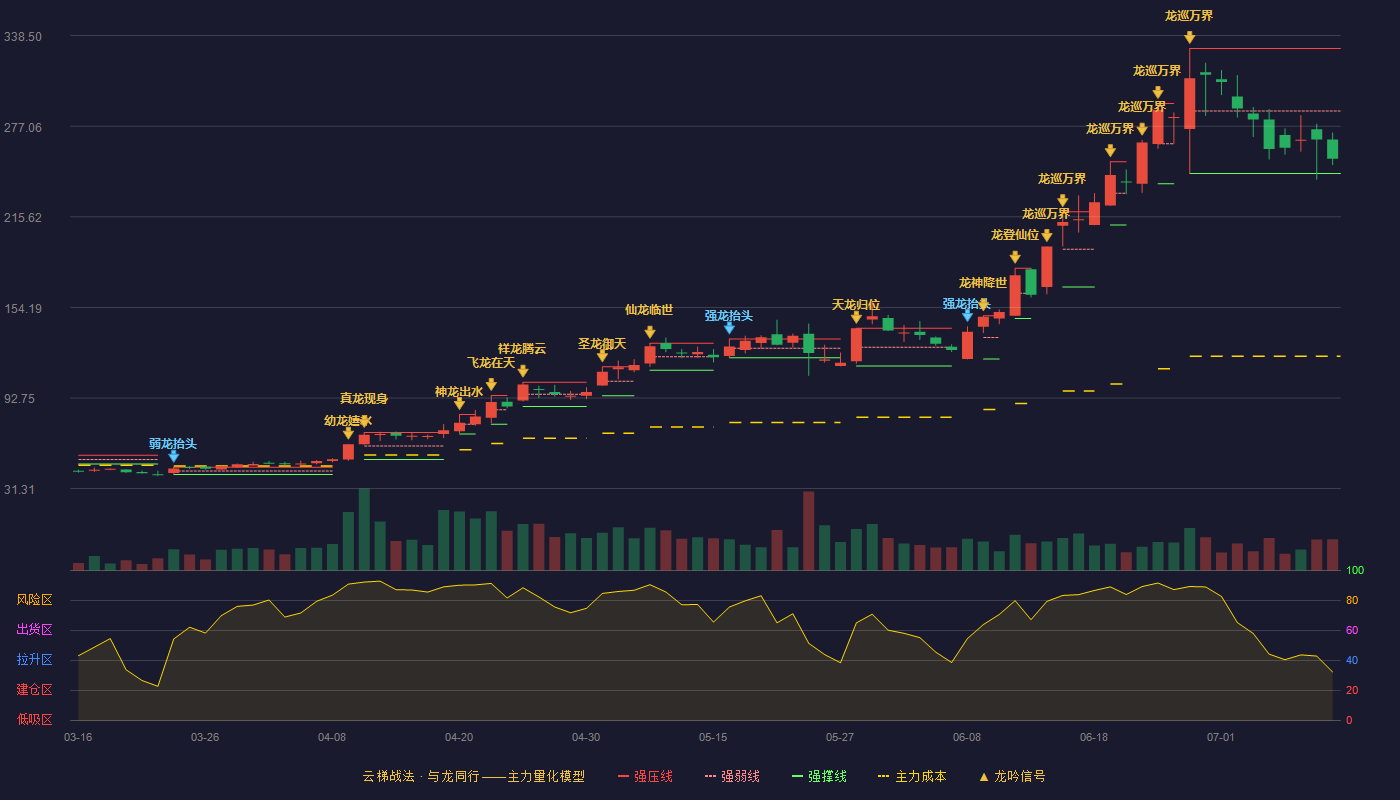Toggle the 龙吟信号 legend entry
1400x800 pixels.
pos(1012,776)
